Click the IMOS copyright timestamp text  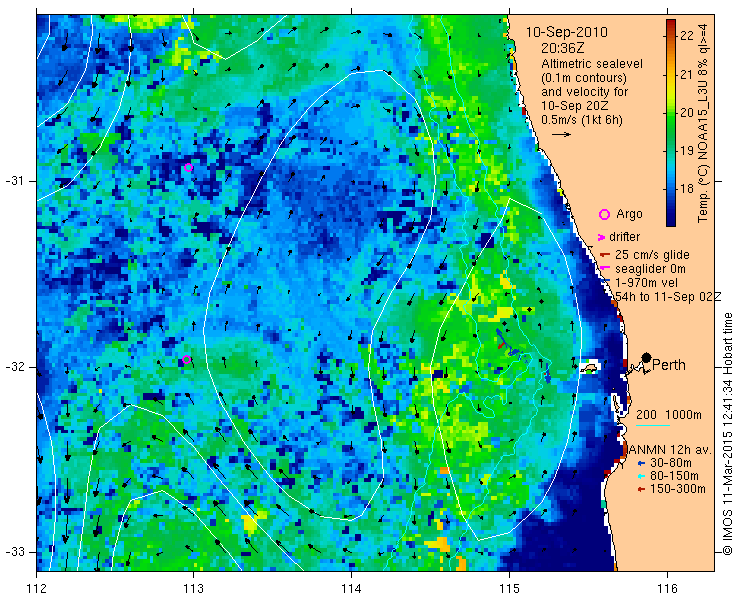[x=729, y=433]
